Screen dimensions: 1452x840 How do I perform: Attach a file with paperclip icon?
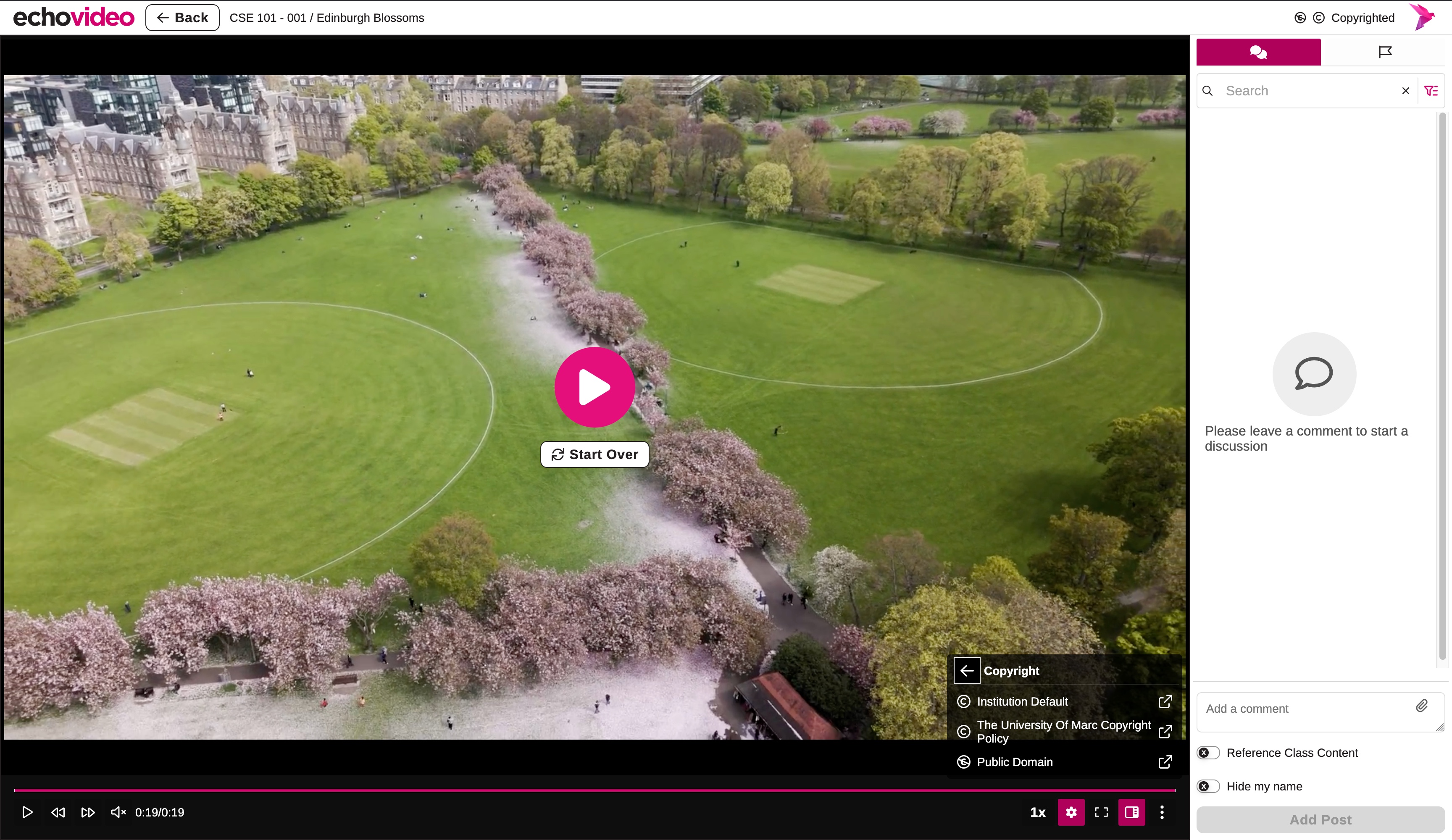pos(1422,706)
